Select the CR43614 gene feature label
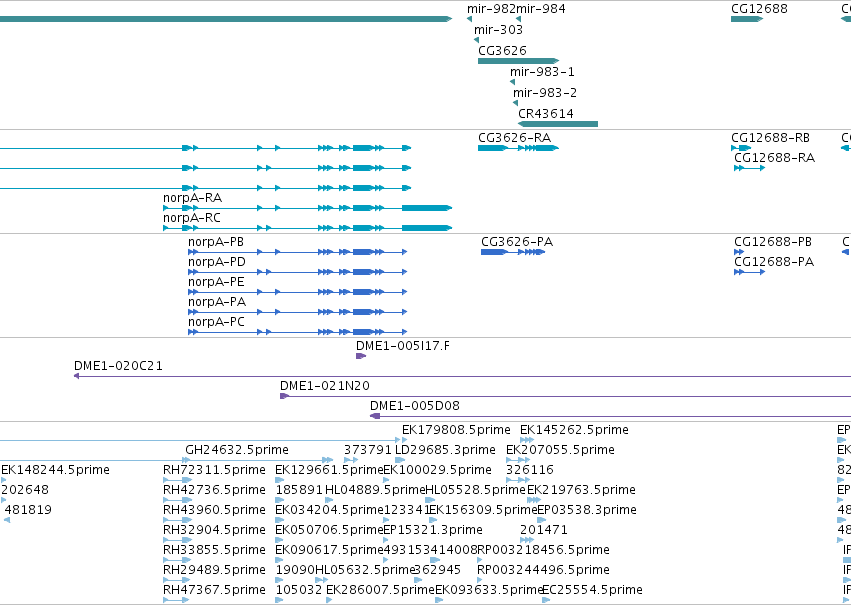Viewport: 851px width, 605px height. [545, 113]
